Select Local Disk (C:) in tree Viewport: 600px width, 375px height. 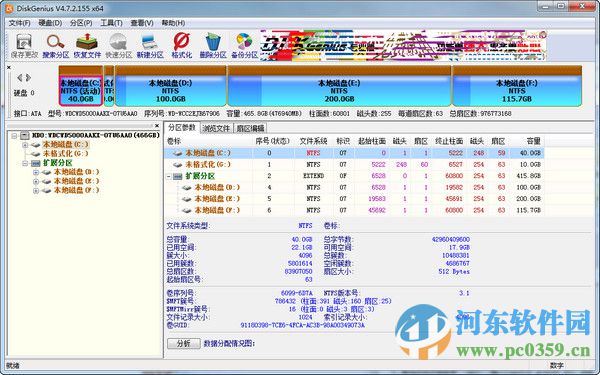point(65,145)
